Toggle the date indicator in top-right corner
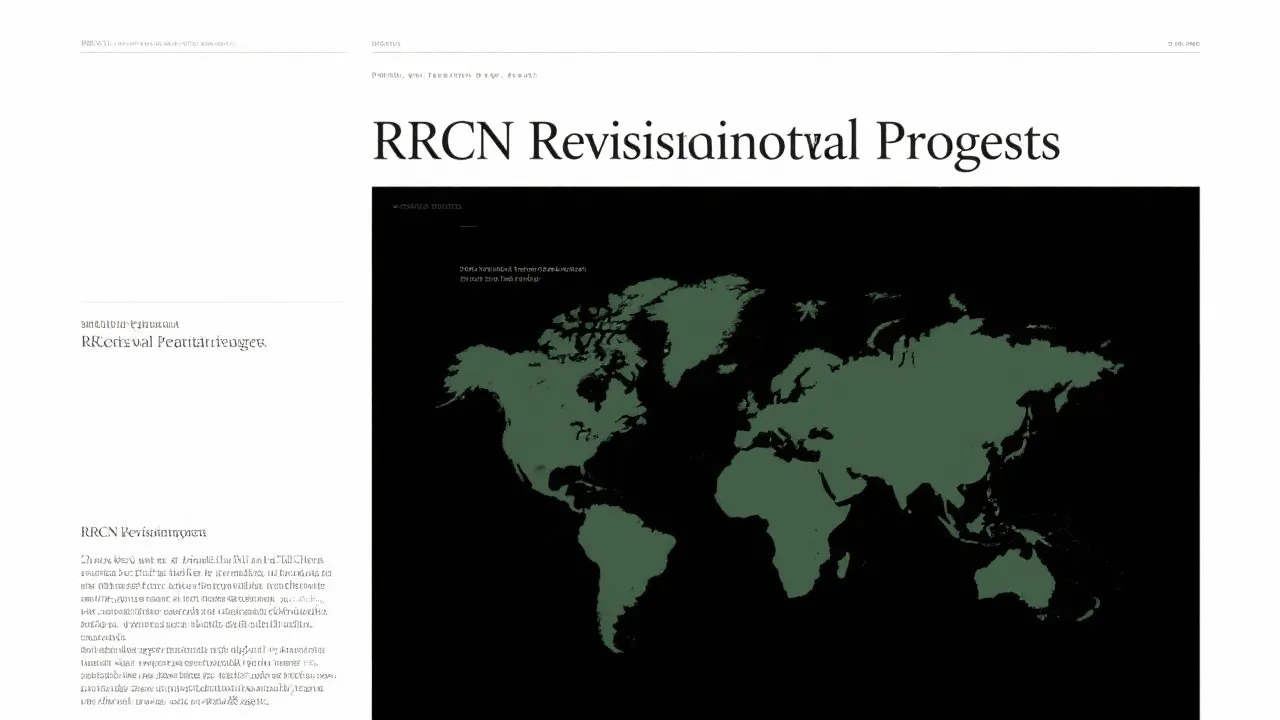The height and width of the screenshot is (720, 1280). pyautogui.click(x=1184, y=43)
